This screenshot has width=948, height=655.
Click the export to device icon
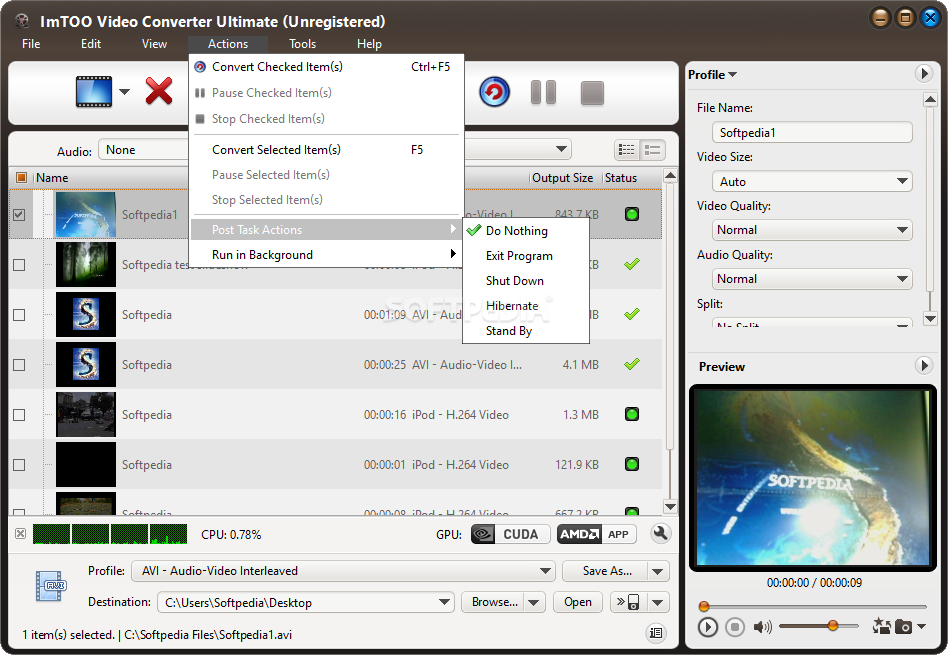tap(628, 602)
